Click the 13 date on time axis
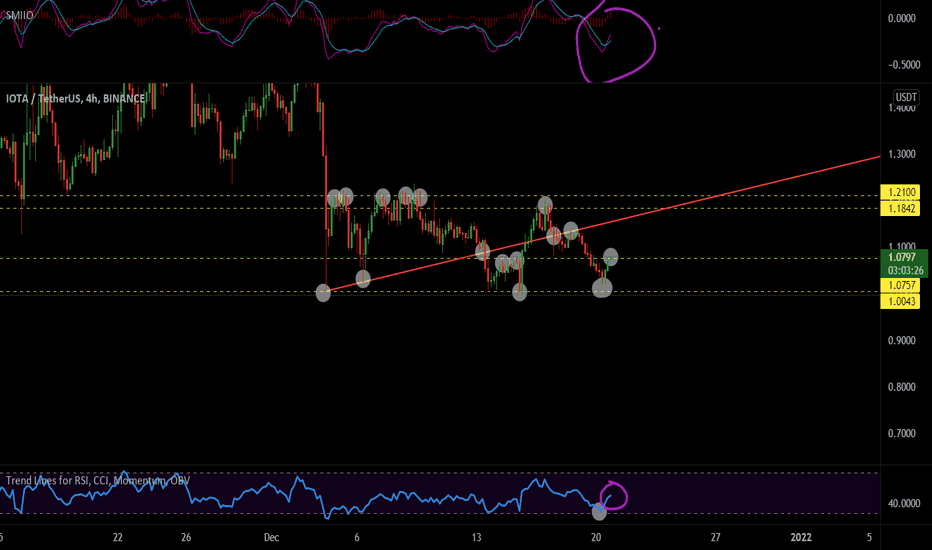The image size is (932, 550). [477, 538]
